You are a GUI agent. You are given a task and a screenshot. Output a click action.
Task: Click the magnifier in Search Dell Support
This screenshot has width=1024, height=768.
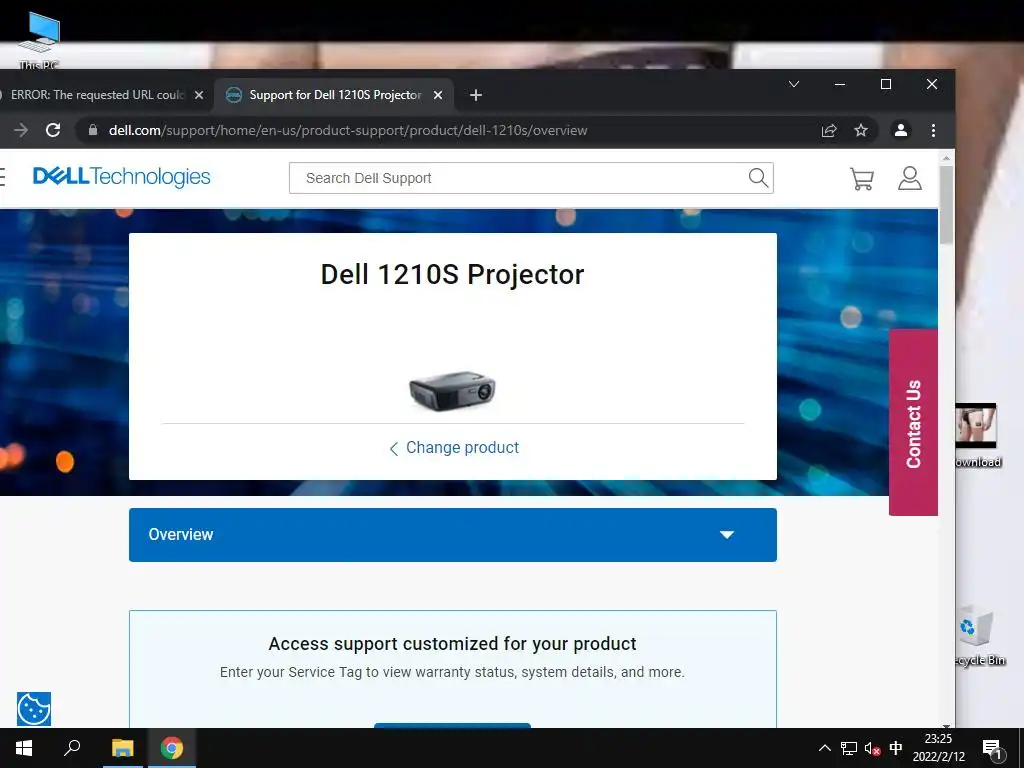[758, 178]
